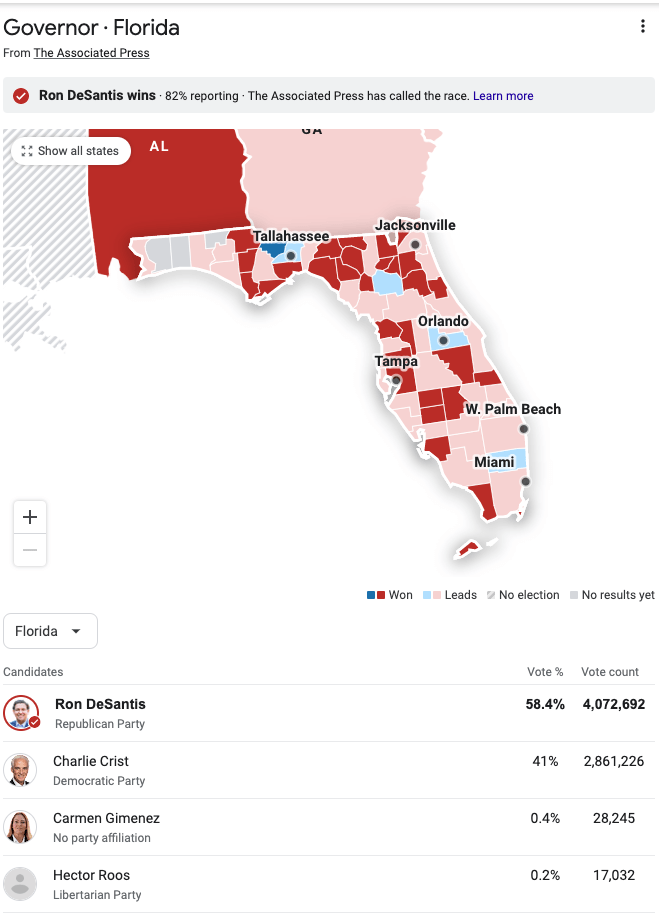
Task: Click the light blue Leads legend swatch
Action: point(428,595)
